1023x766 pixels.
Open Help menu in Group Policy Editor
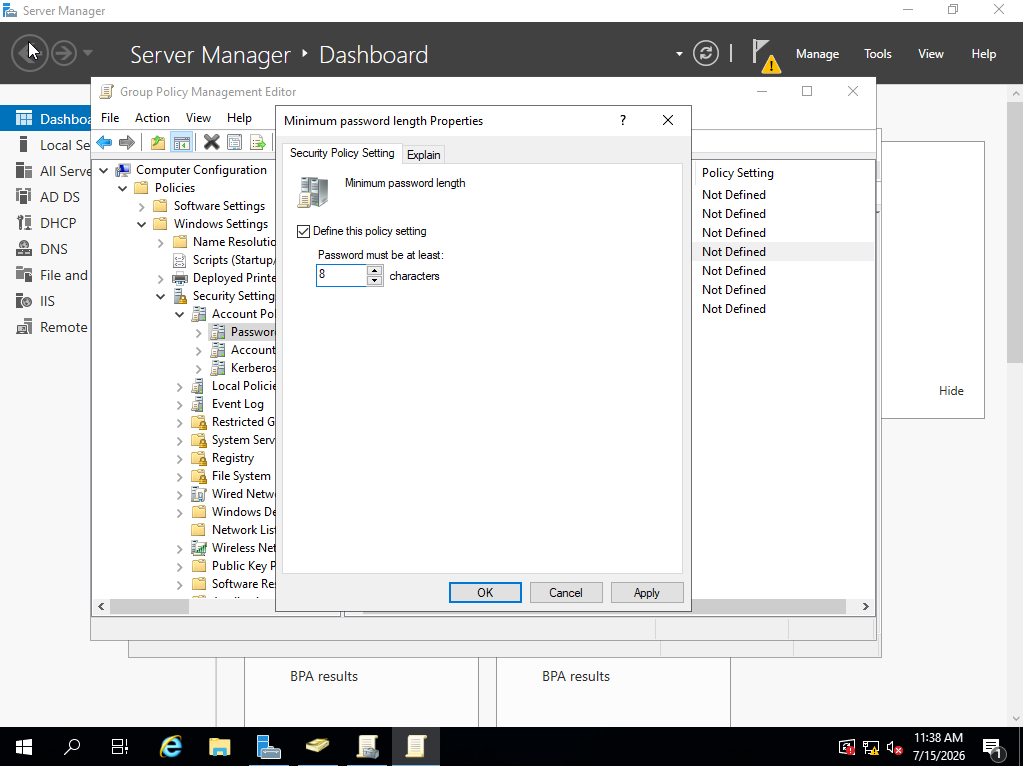[239, 117]
